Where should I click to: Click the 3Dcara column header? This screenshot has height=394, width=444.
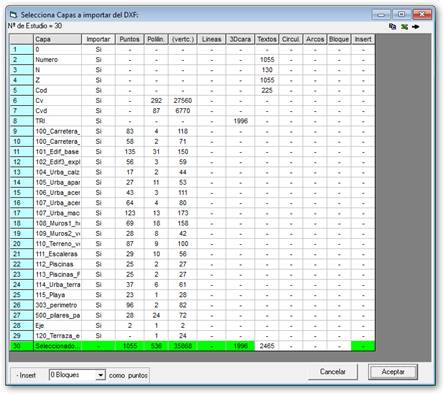tap(240, 39)
